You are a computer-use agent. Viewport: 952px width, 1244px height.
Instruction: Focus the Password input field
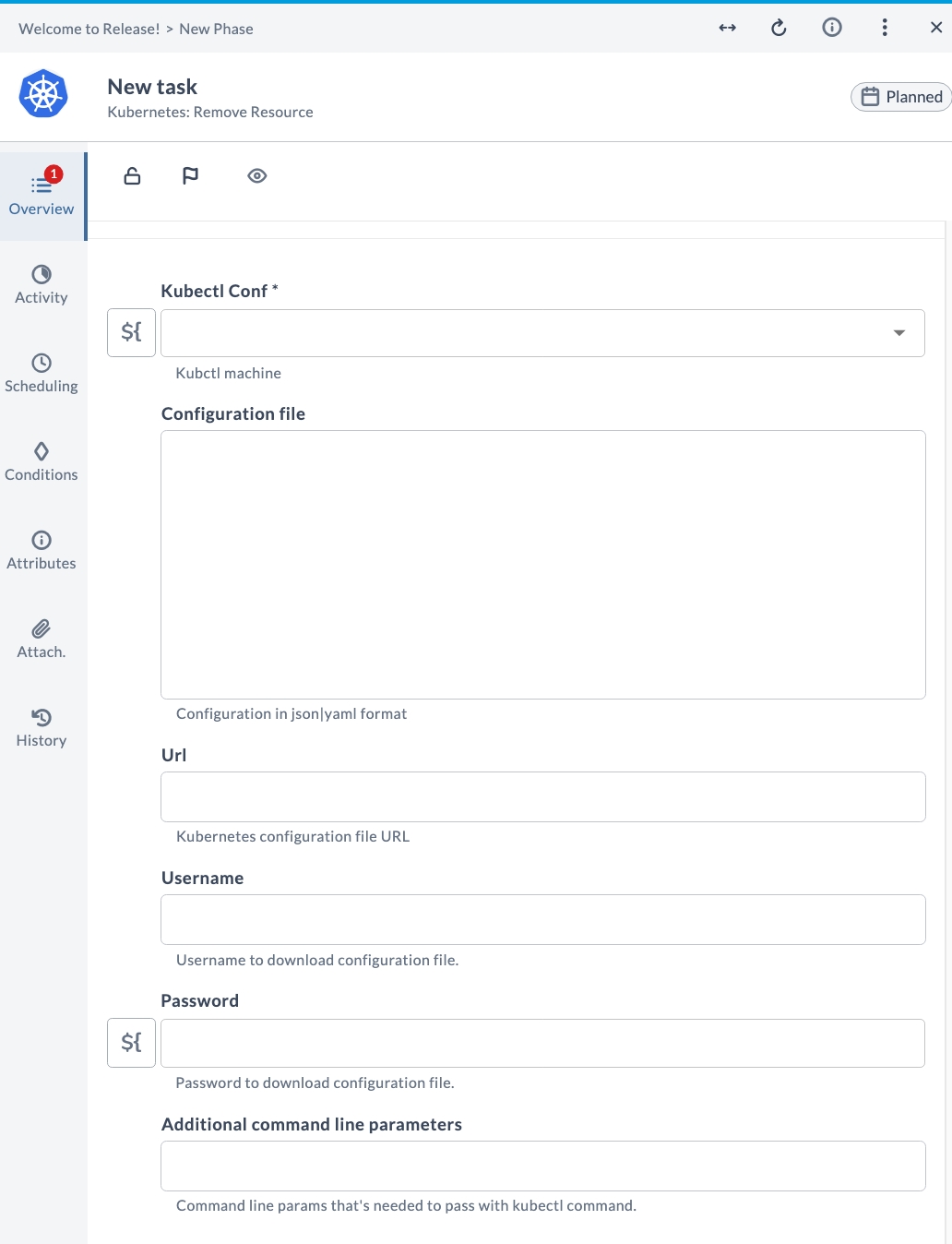point(542,1043)
